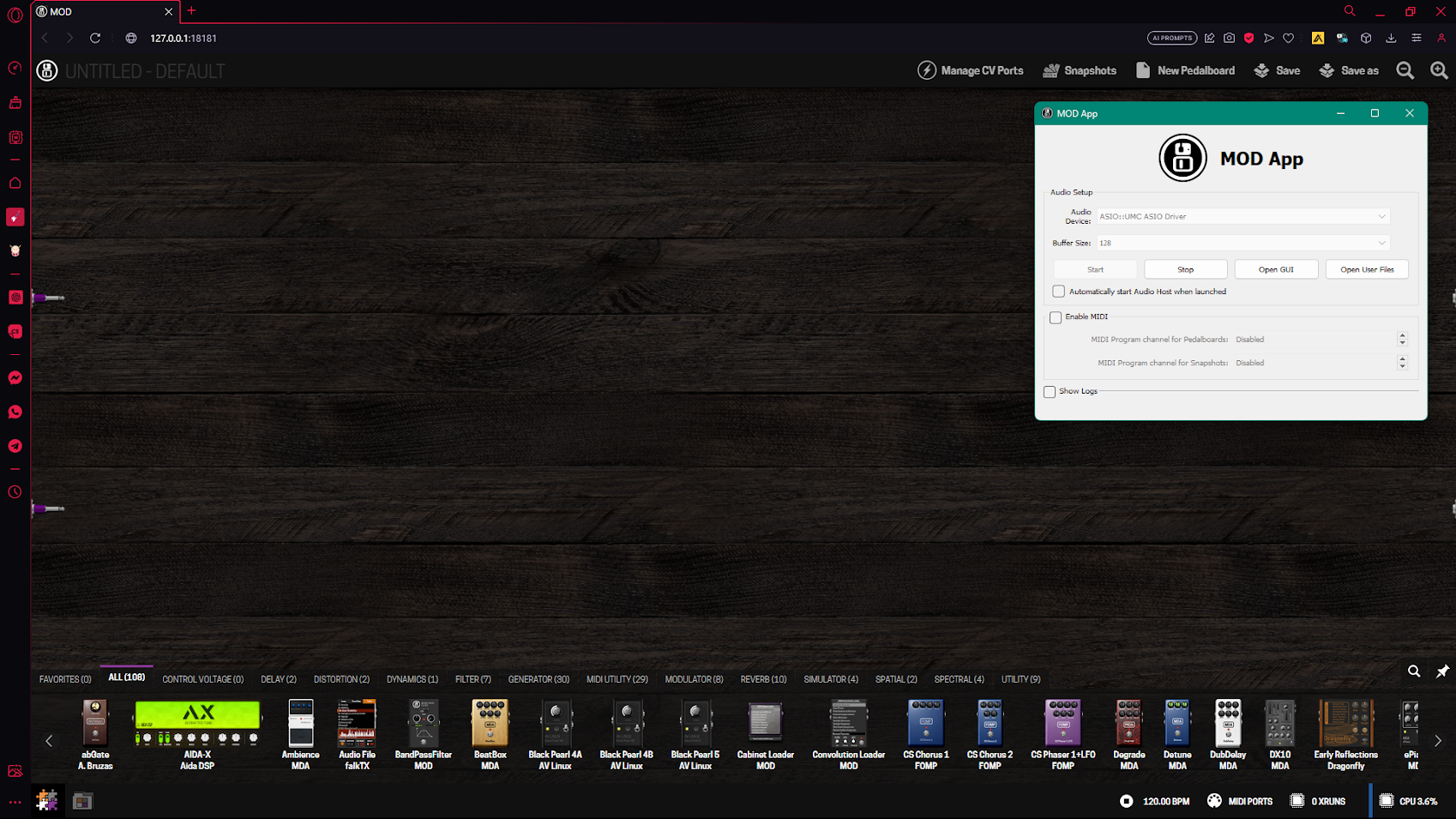
Task: Open the browser downloads icon
Action: coord(1391,38)
